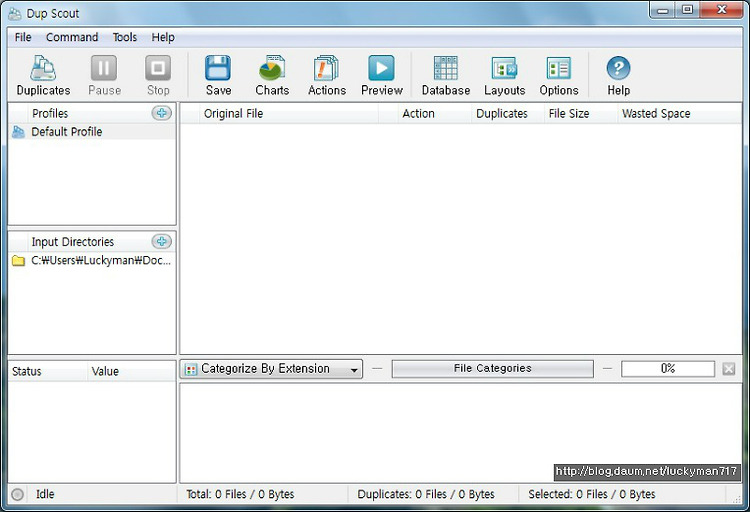Screen dimensions: 750x512
Task: Add input directory with plus icon
Action: [162, 242]
